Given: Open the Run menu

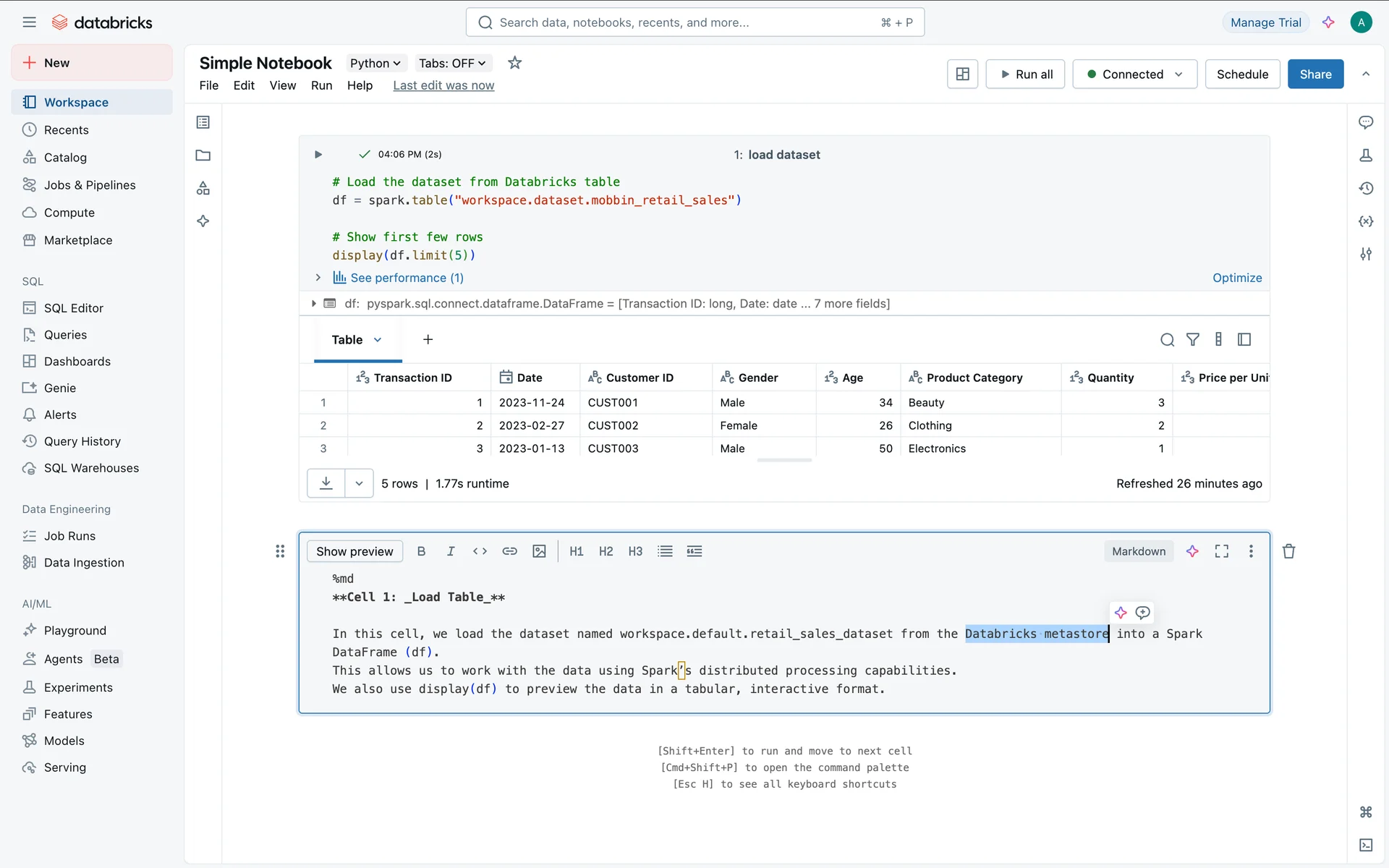Looking at the screenshot, I should (321, 85).
